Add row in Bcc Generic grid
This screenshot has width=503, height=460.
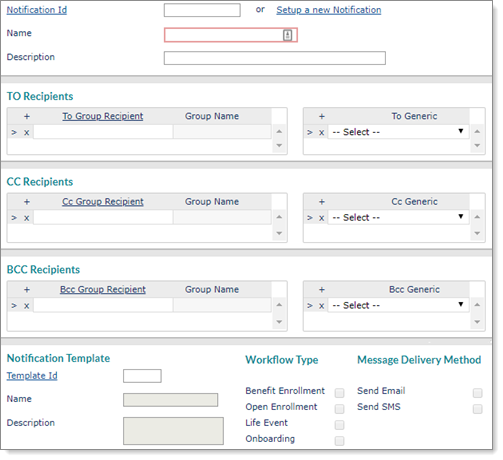pyautogui.click(x=322, y=290)
